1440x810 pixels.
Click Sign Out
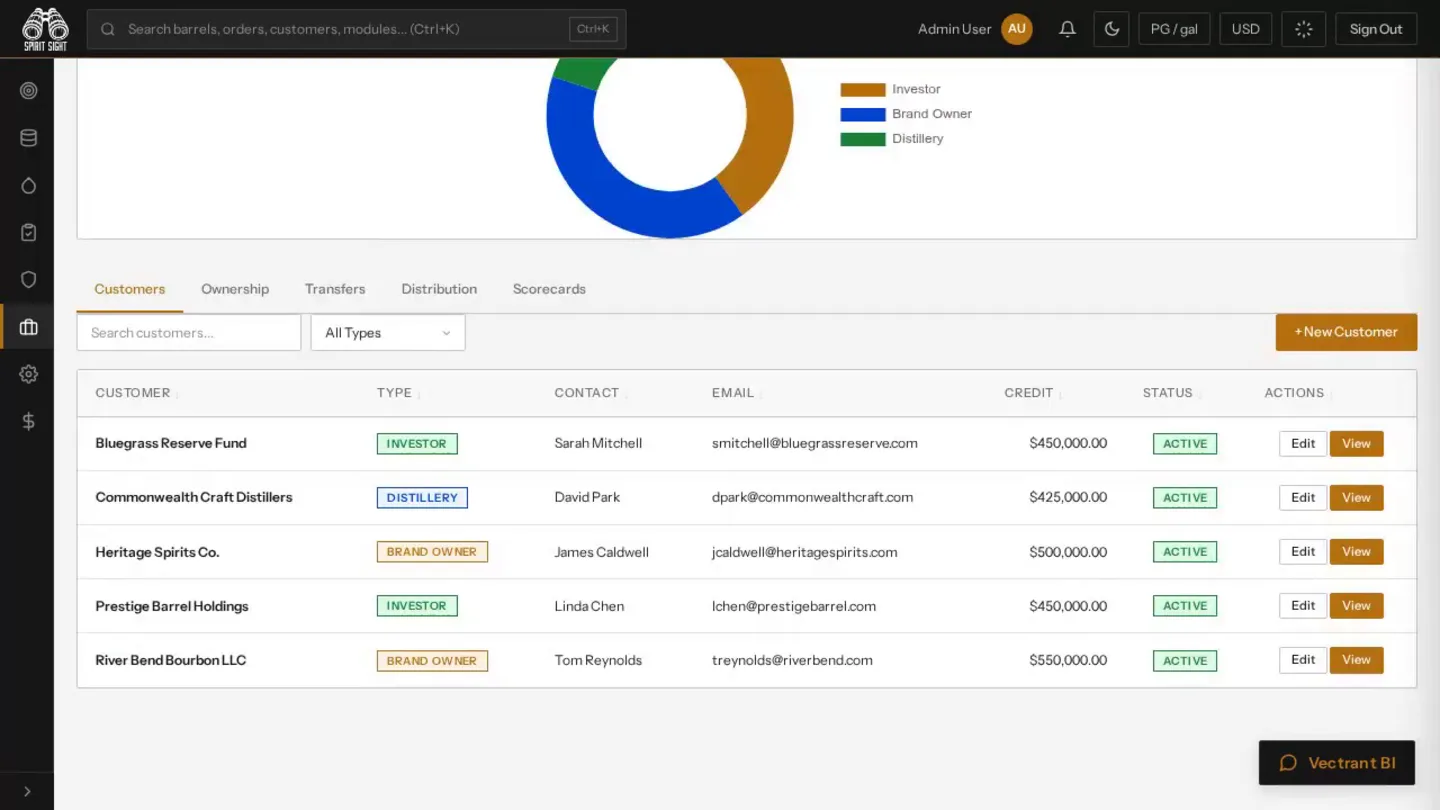1376,29
